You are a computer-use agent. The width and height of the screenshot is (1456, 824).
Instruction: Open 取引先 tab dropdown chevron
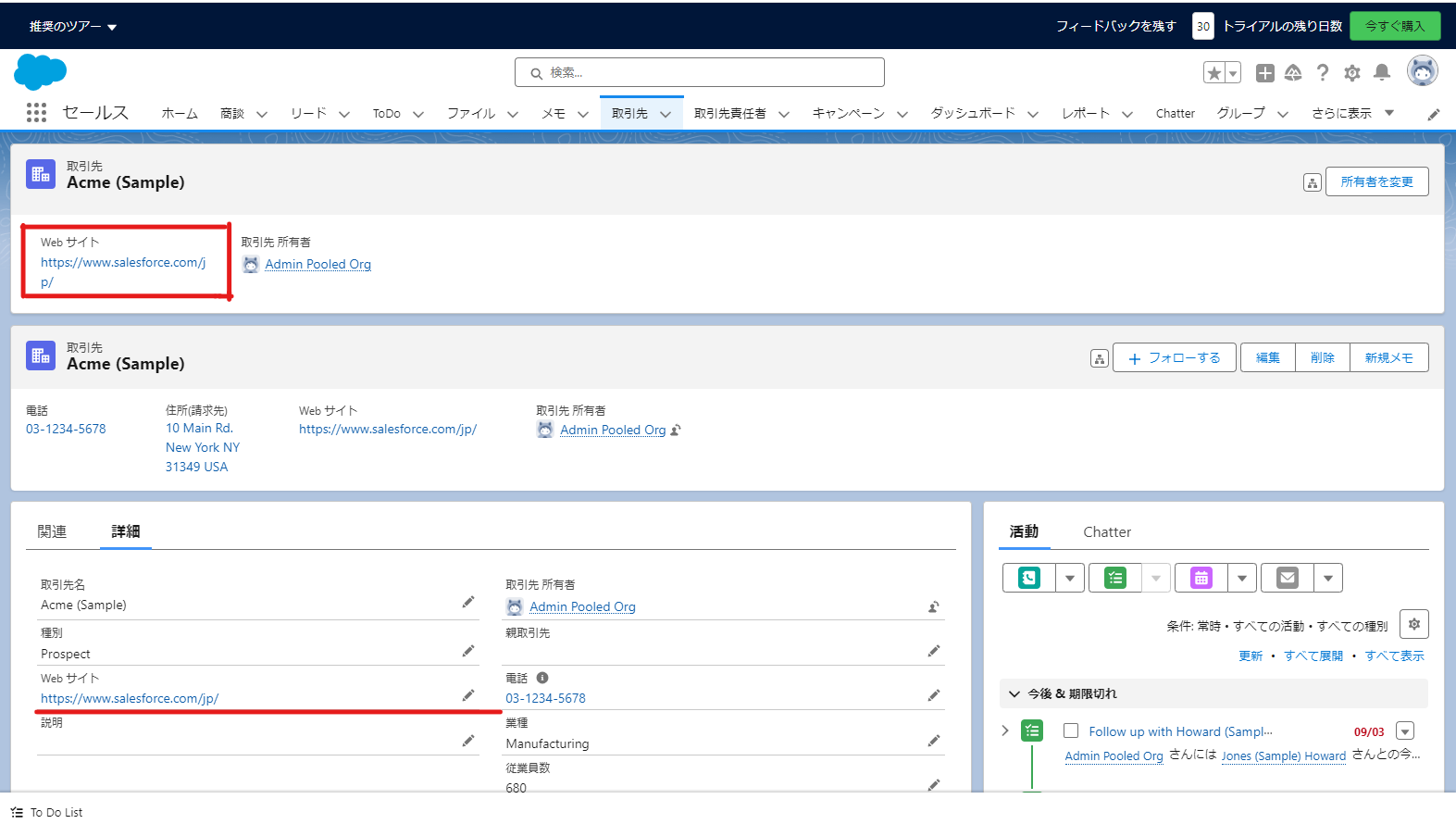tap(666, 115)
